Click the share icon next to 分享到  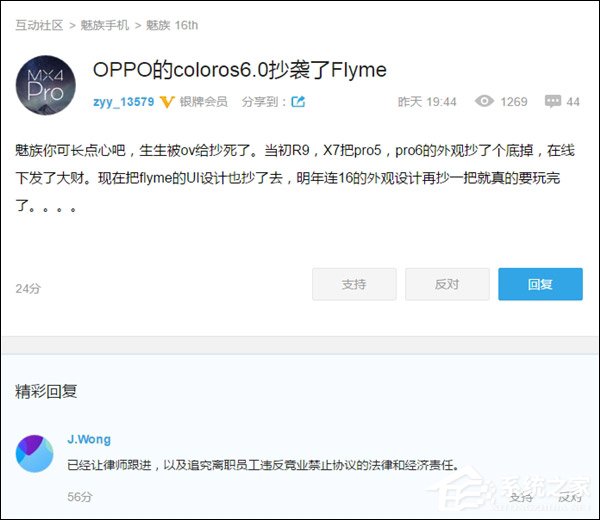298,102
